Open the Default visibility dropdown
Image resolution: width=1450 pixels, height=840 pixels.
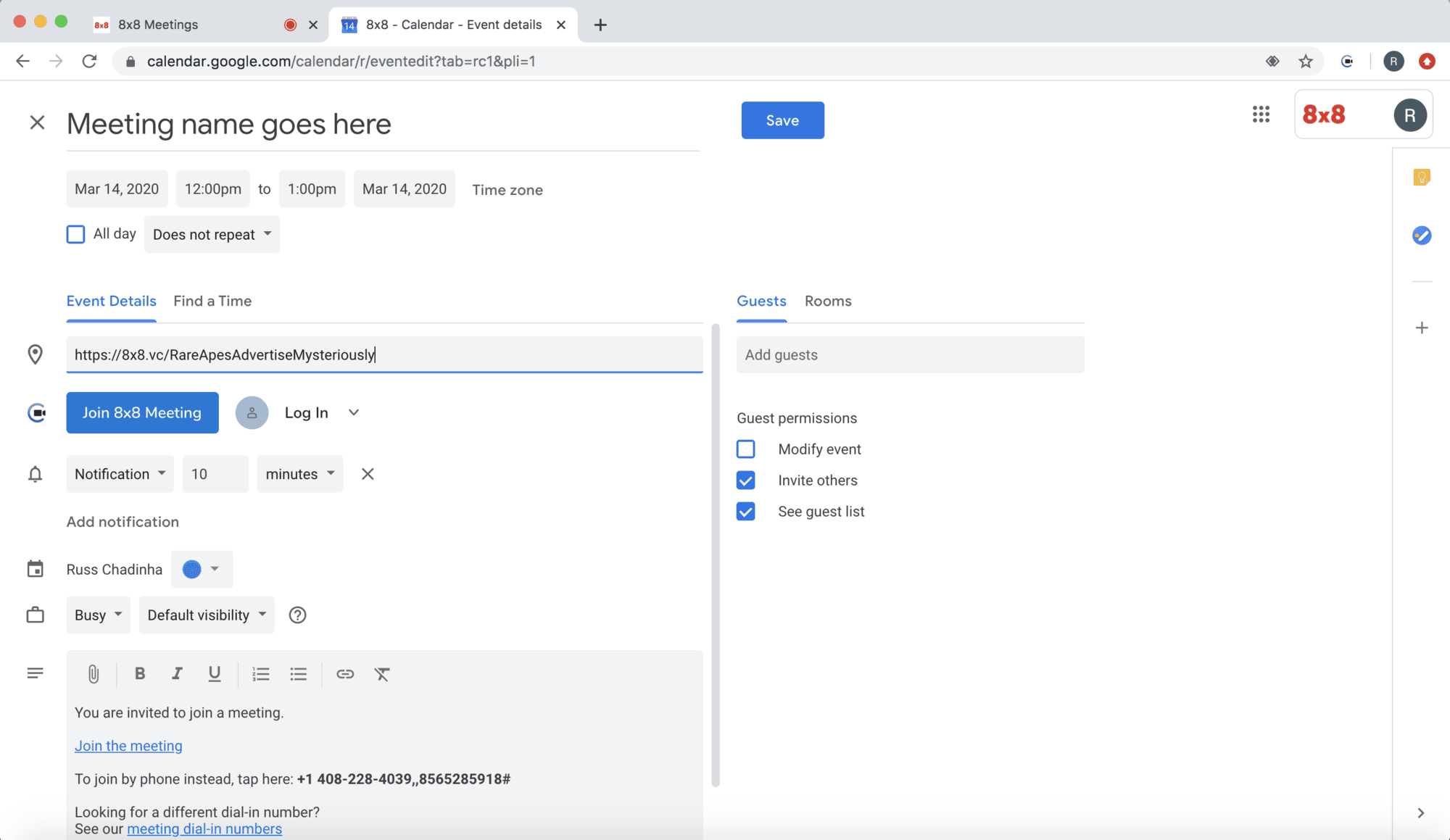click(x=207, y=615)
